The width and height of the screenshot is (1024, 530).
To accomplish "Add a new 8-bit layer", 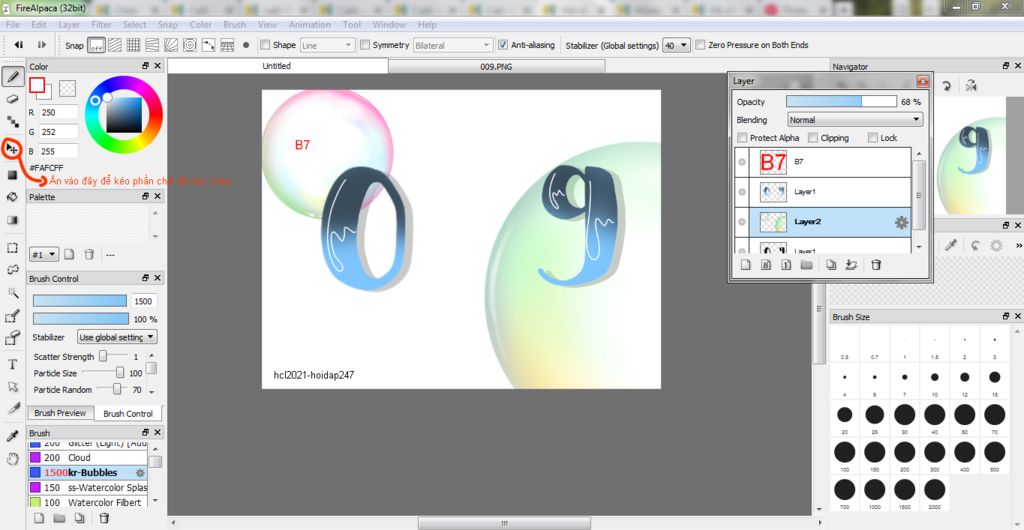I will click(x=767, y=264).
